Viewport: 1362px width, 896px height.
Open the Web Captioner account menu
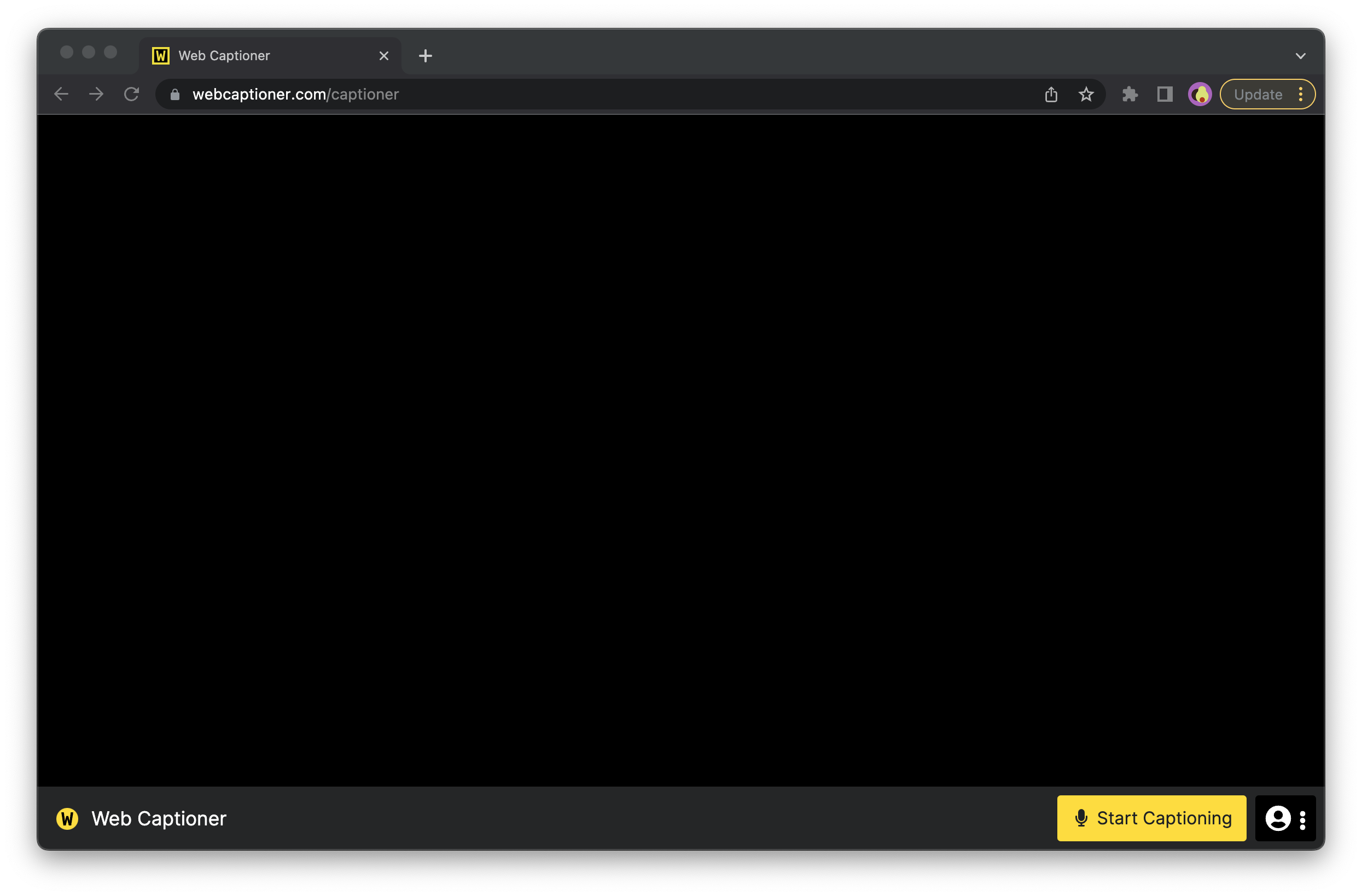pyautogui.click(x=1285, y=818)
